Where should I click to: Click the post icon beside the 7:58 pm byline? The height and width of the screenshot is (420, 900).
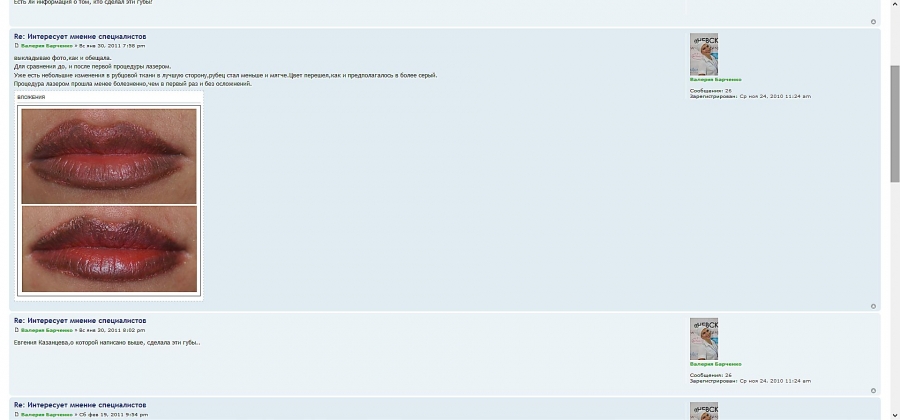(17, 45)
